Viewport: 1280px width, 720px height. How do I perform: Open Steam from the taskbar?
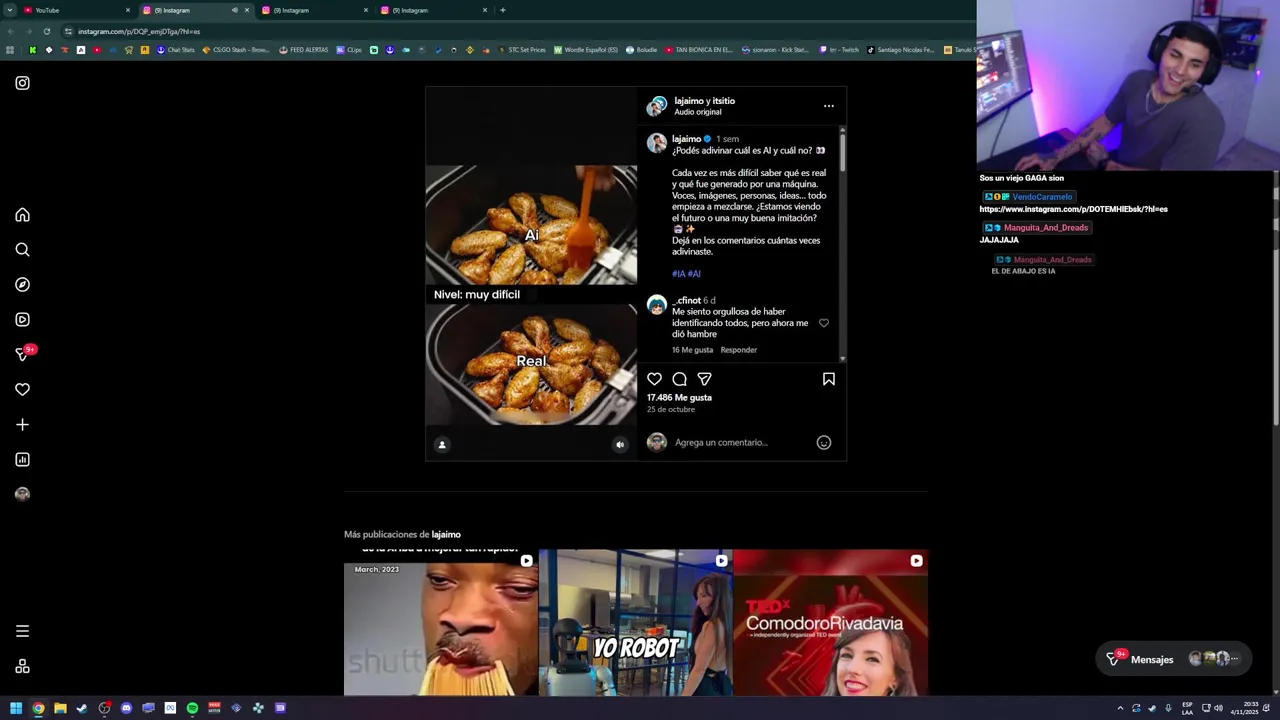coord(82,708)
